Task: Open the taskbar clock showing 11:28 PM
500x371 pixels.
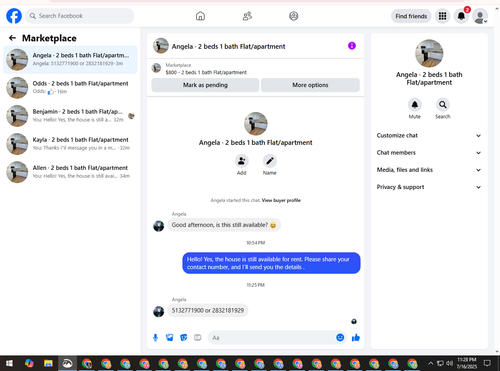Action: 467,363
